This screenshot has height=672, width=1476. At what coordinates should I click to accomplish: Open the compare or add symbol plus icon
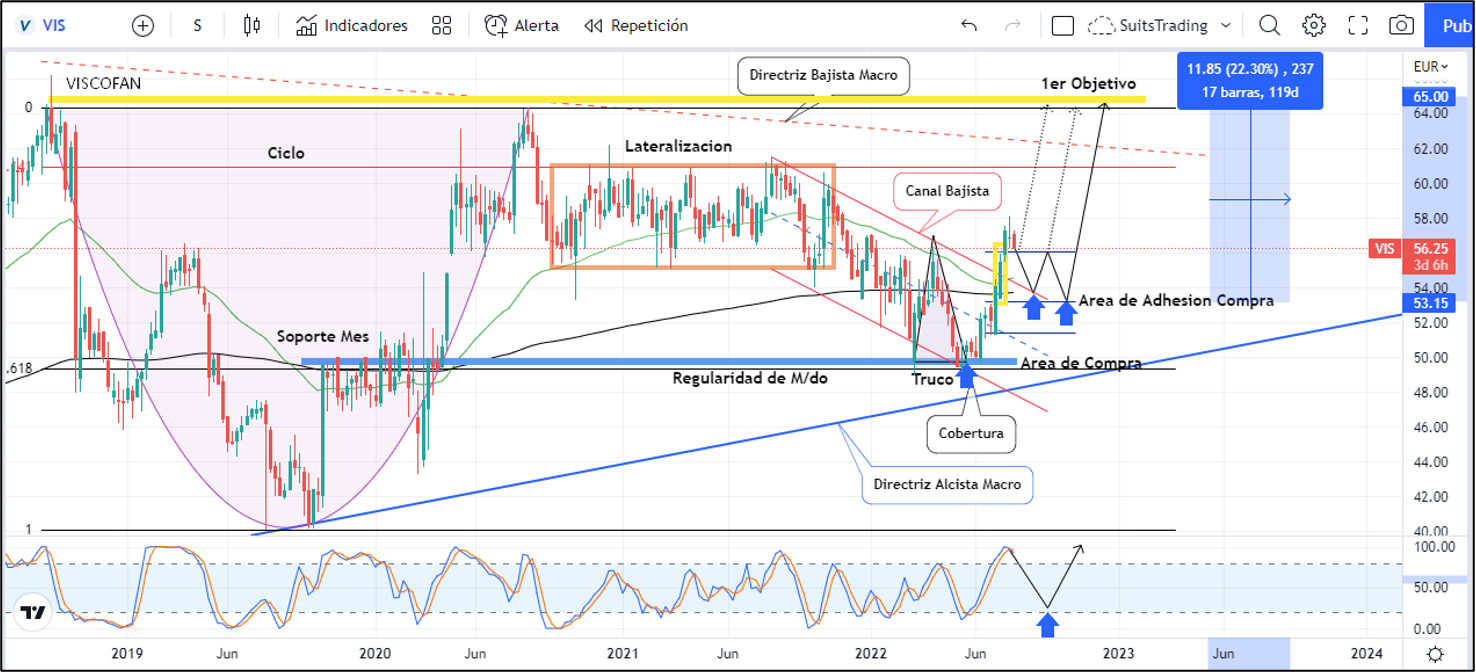pos(143,26)
